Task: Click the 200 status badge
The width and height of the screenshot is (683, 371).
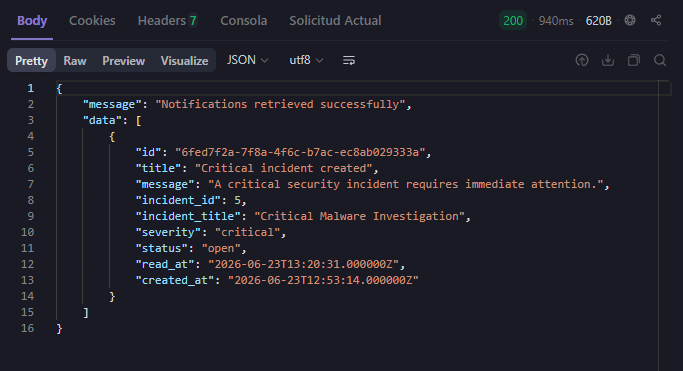Action: click(x=513, y=20)
